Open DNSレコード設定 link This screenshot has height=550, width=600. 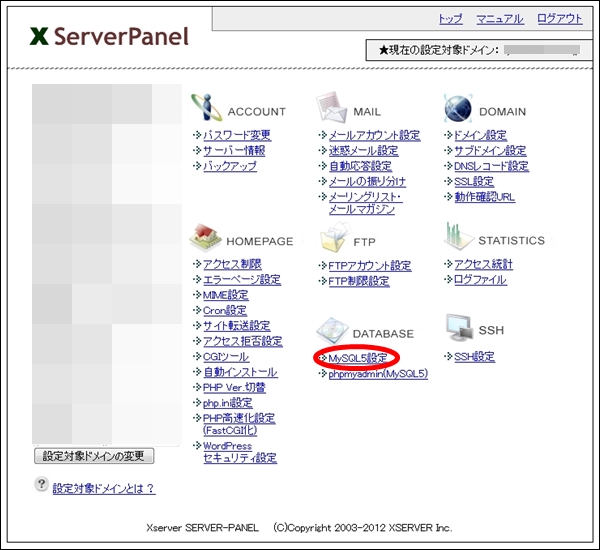tap(491, 166)
